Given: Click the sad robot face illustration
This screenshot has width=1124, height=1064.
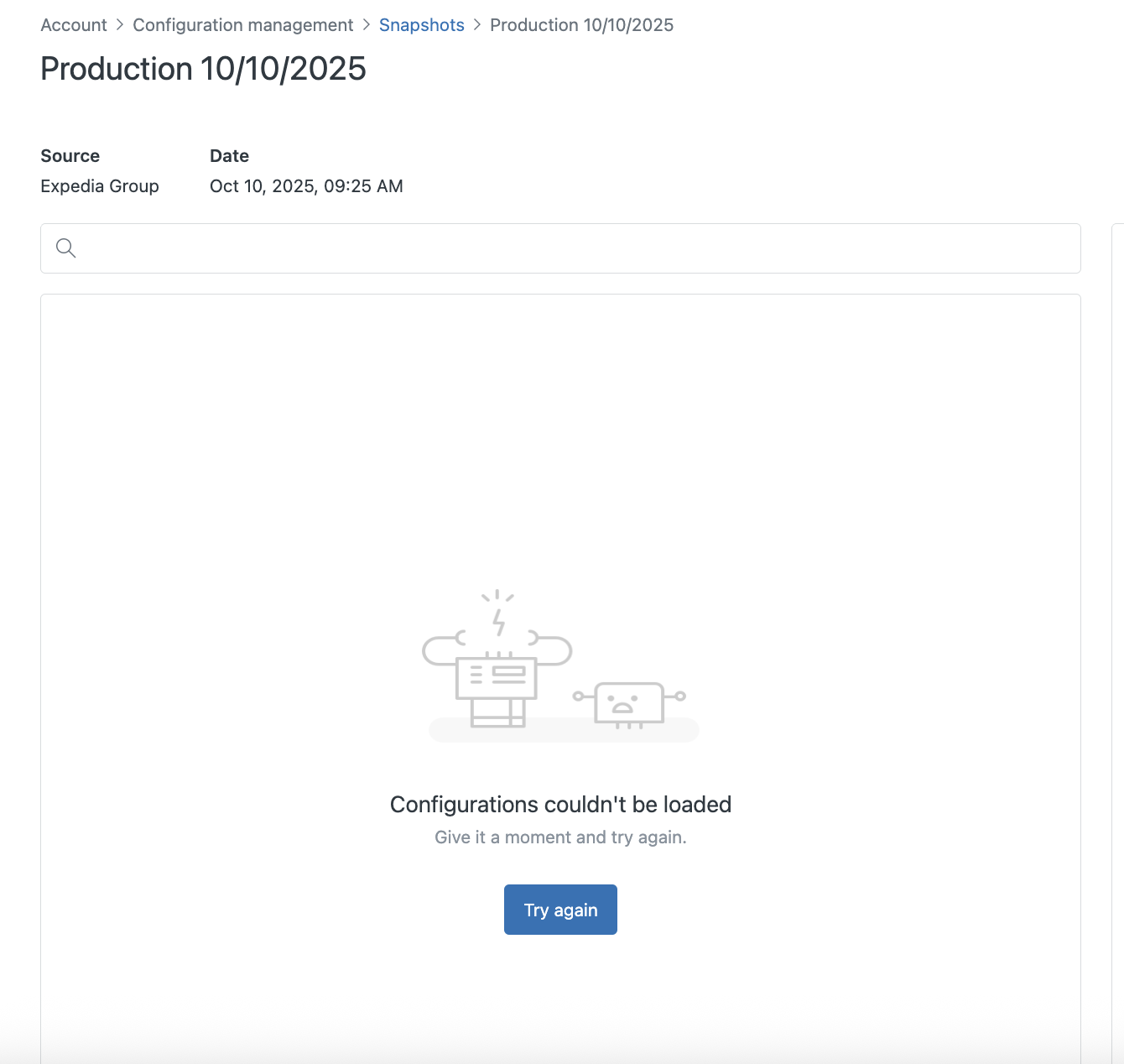Looking at the screenshot, I should [x=628, y=703].
